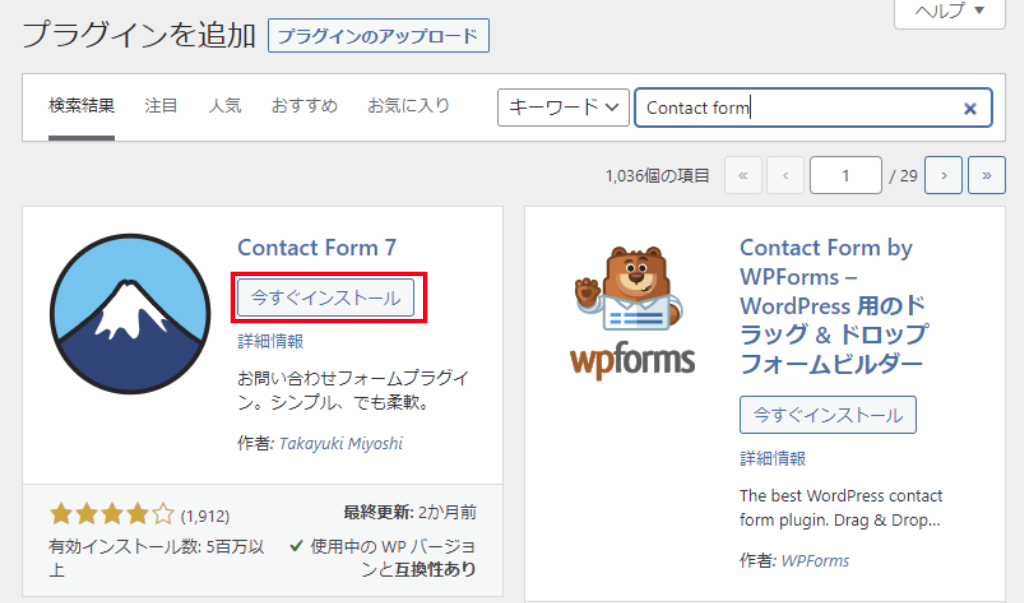
Task: Open Contact Form 7 title link
Action: coord(317,248)
